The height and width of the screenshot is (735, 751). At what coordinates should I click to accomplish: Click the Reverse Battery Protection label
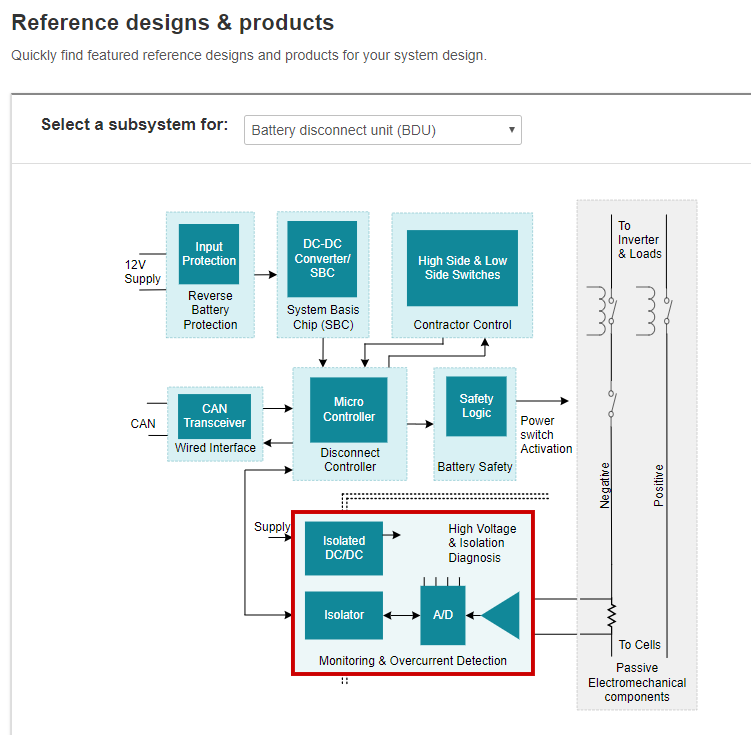click(210, 310)
